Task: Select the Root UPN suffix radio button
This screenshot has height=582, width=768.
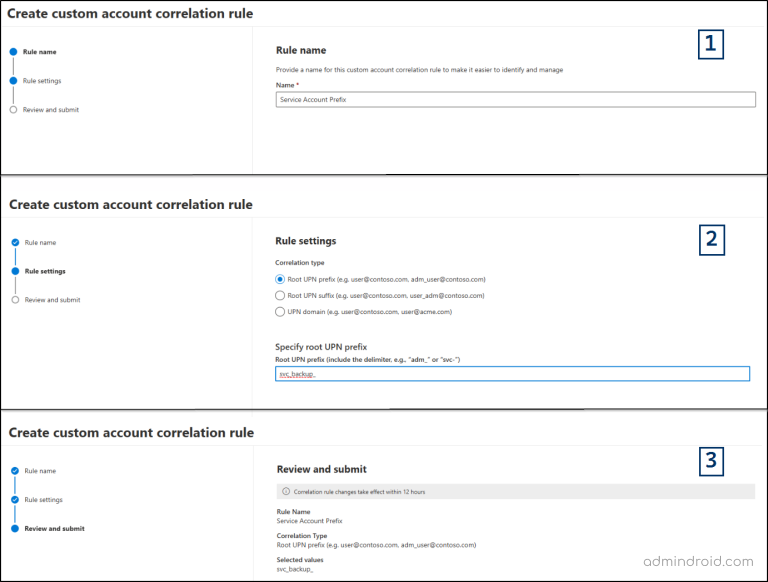Action: point(280,295)
